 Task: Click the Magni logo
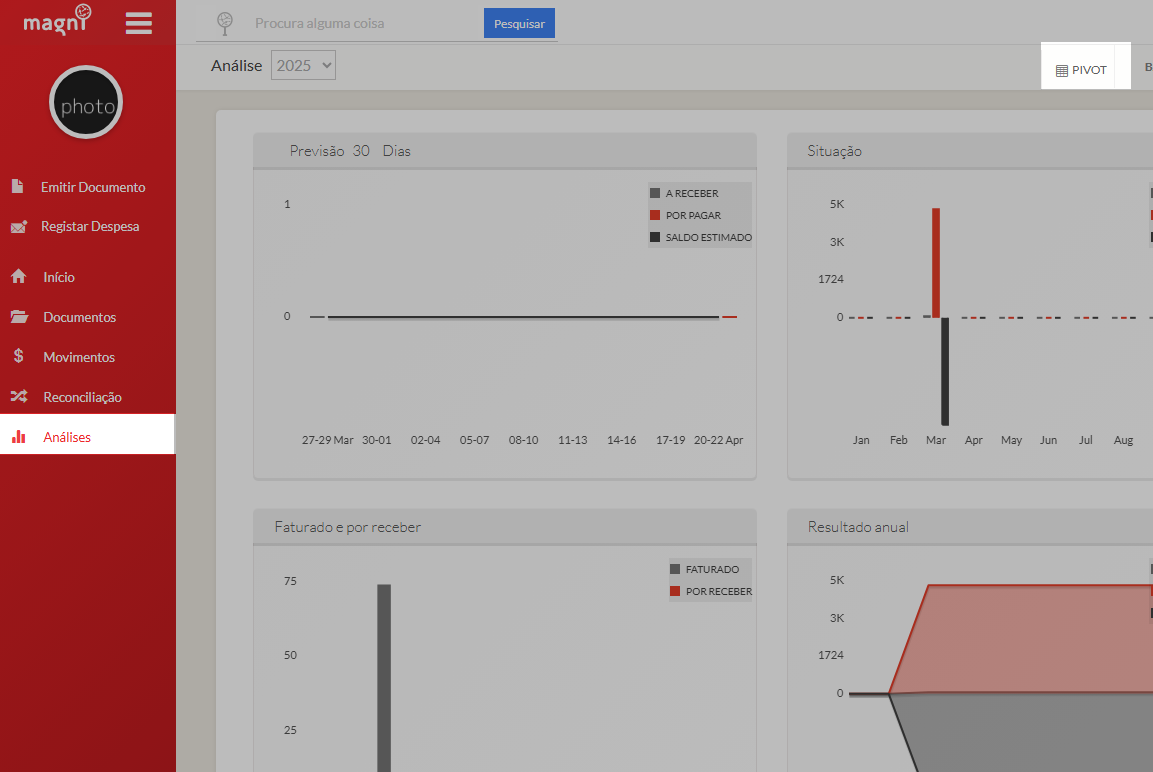(x=59, y=18)
